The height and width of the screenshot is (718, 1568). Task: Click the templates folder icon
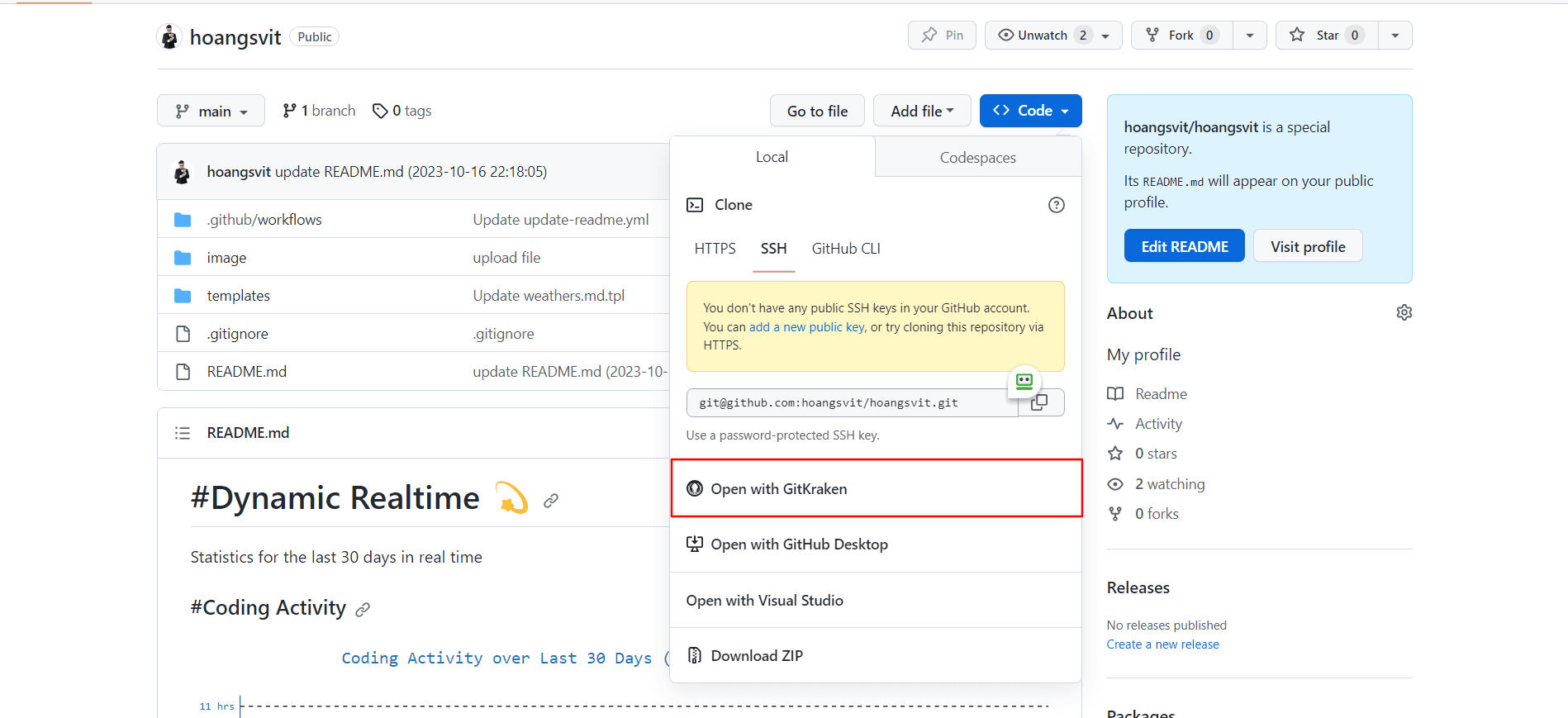tap(183, 296)
